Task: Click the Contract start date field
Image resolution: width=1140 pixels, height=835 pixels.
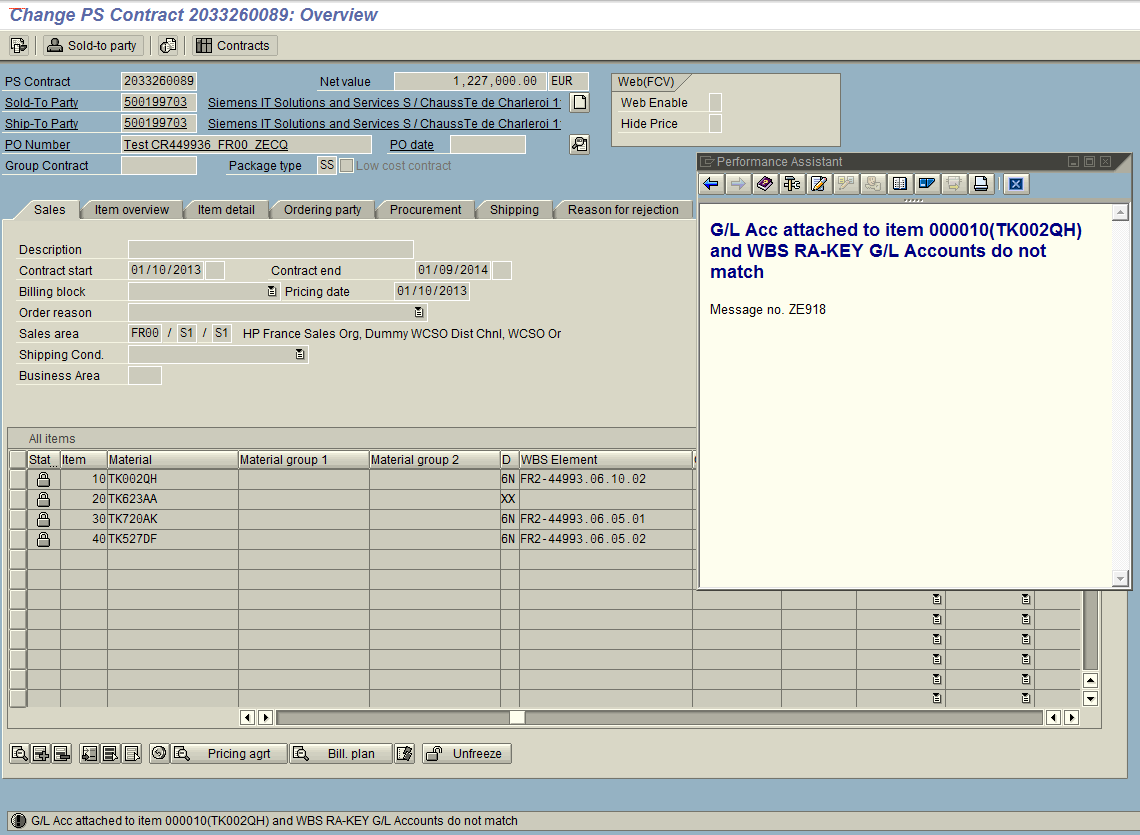Action: point(166,270)
